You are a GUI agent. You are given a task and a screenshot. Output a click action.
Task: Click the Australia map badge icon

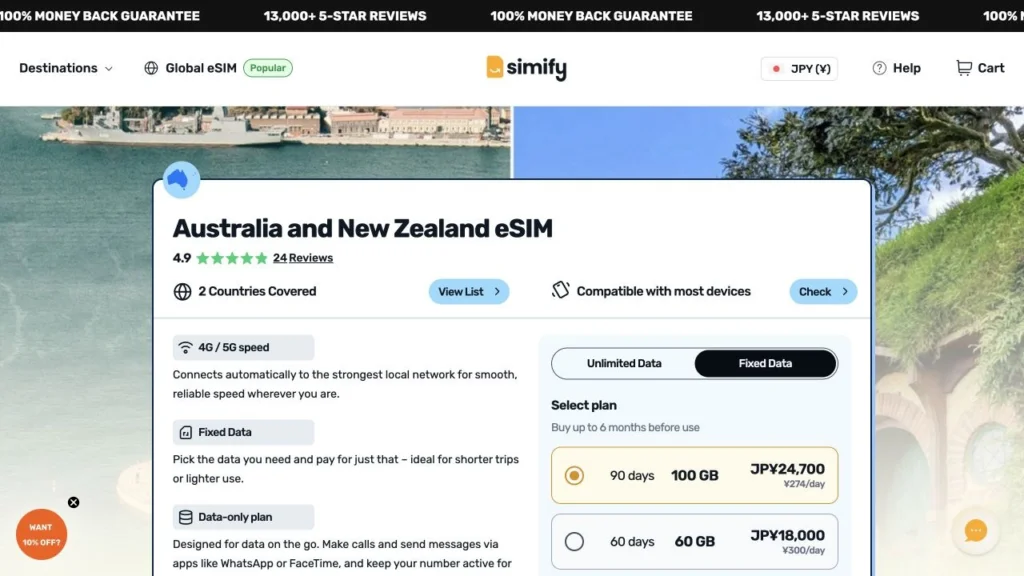click(x=181, y=180)
